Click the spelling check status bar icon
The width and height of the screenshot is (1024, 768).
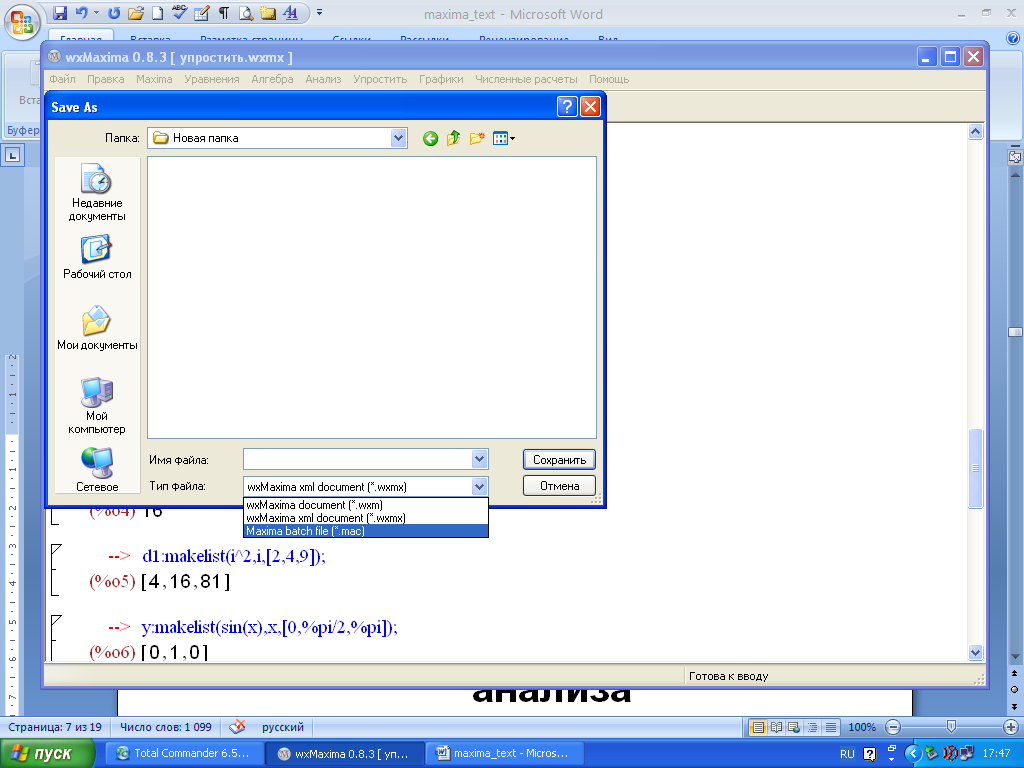click(238, 727)
